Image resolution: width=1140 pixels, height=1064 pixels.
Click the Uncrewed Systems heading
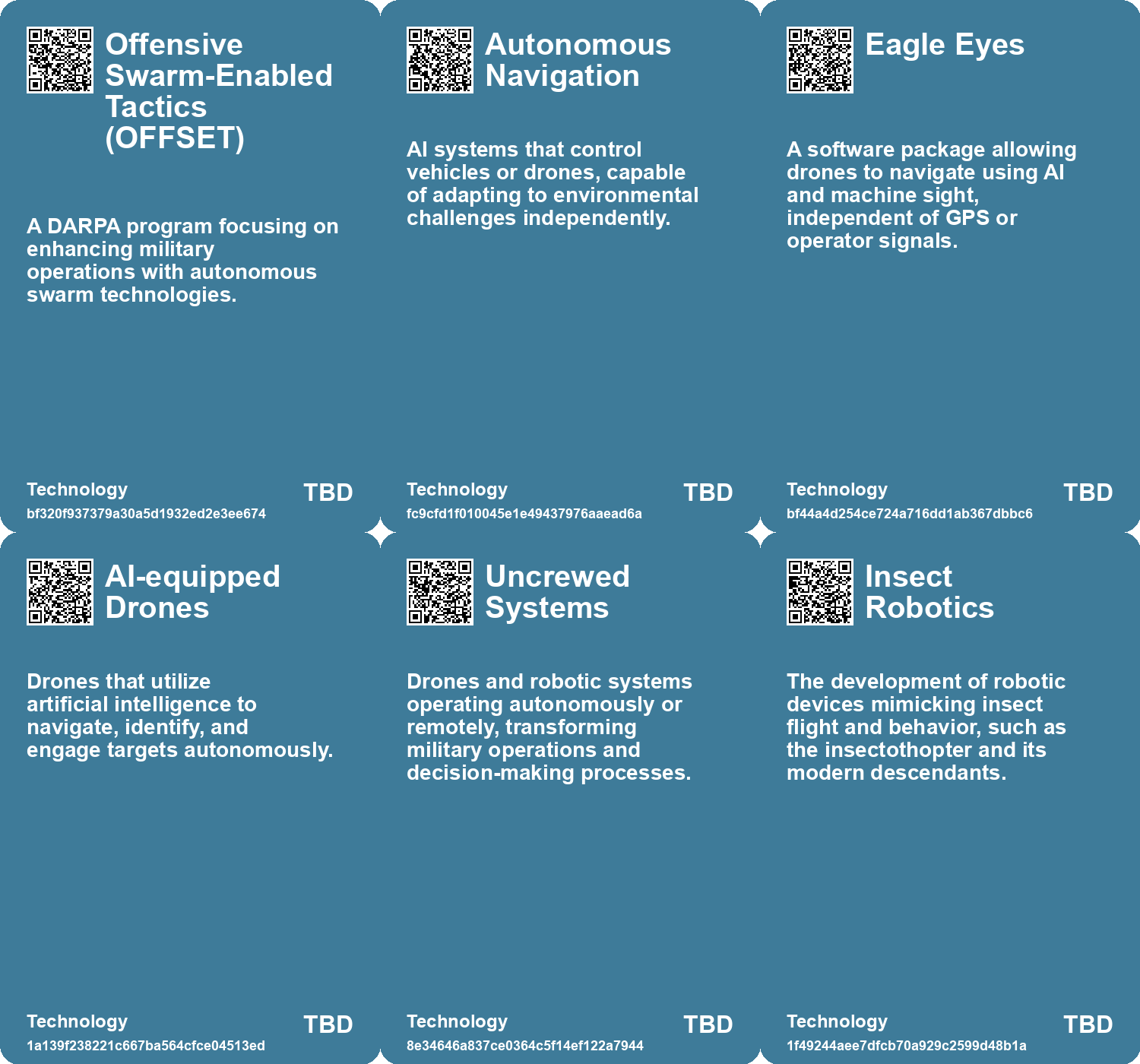tap(557, 592)
